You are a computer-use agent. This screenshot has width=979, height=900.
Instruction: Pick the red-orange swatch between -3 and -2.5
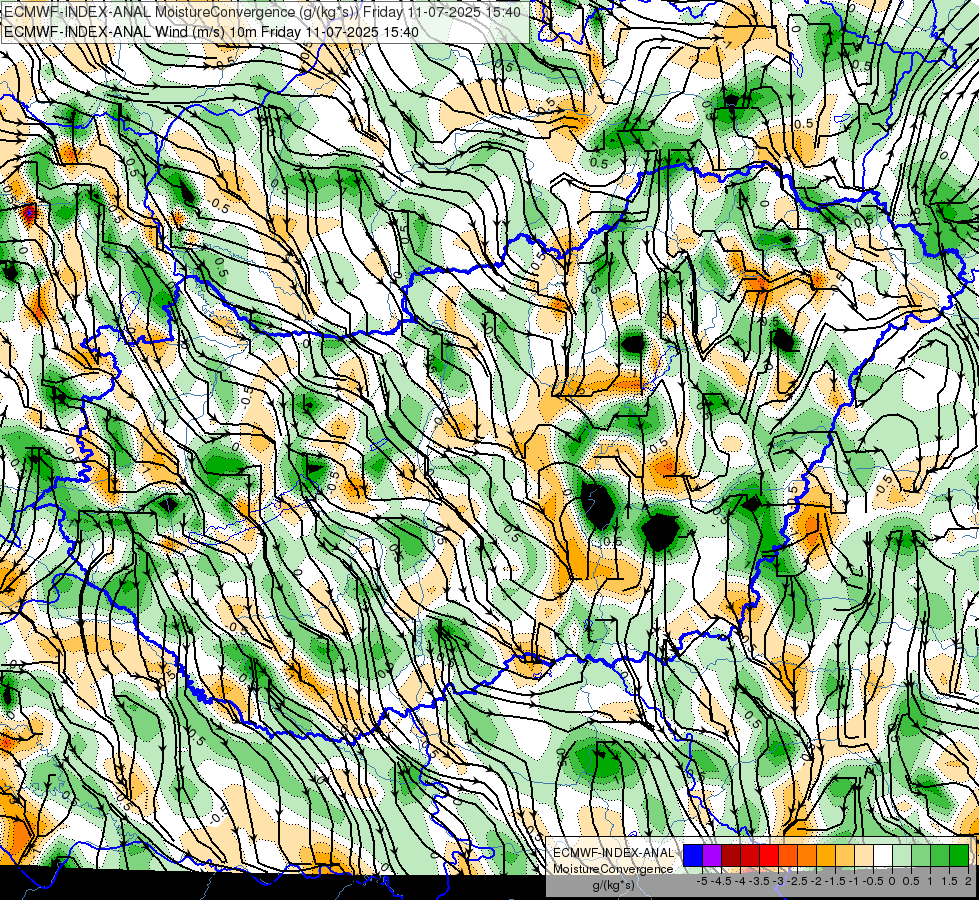pyautogui.click(x=788, y=855)
